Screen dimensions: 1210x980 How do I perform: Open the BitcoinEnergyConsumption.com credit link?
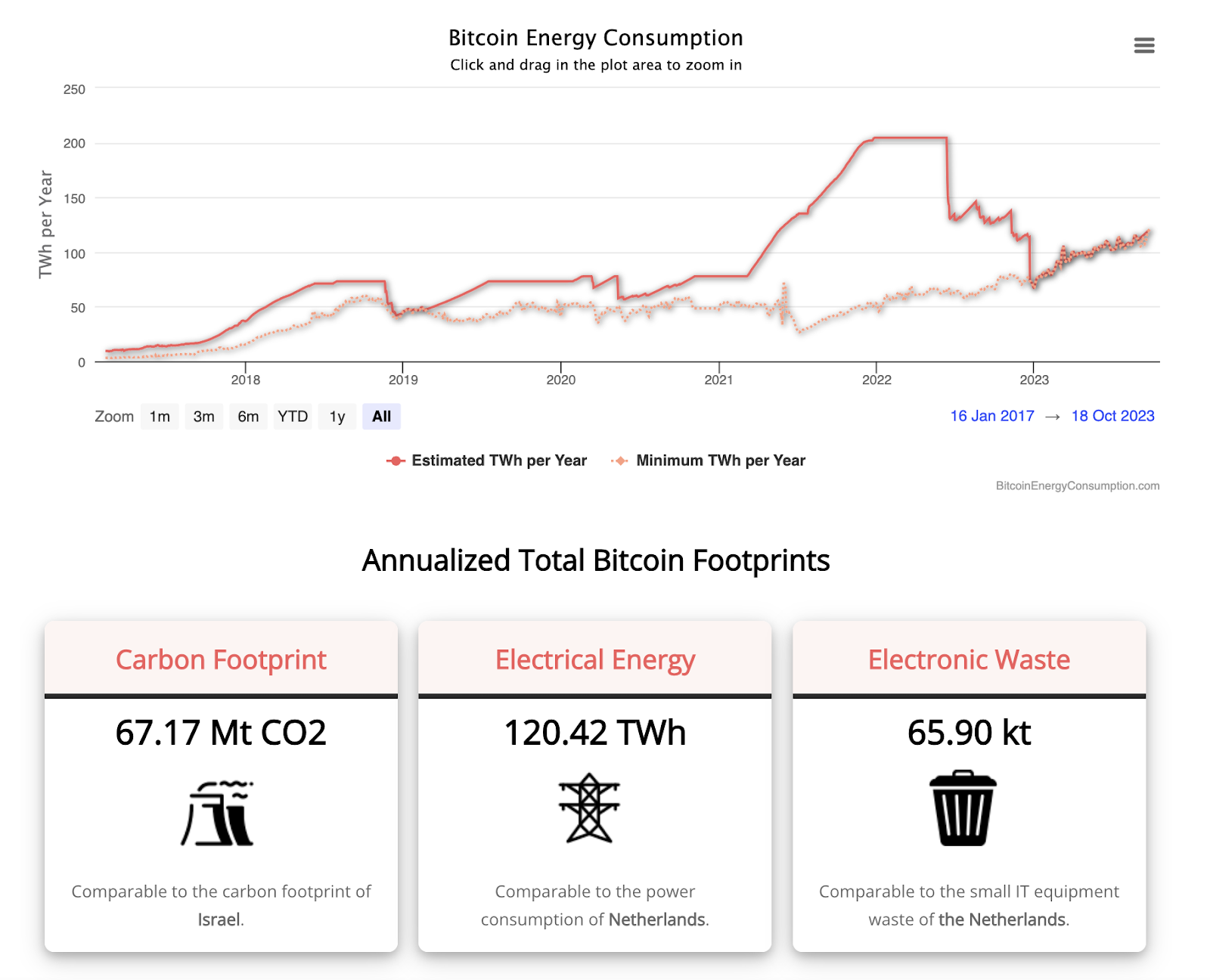pyautogui.click(x=1077, y=485)
